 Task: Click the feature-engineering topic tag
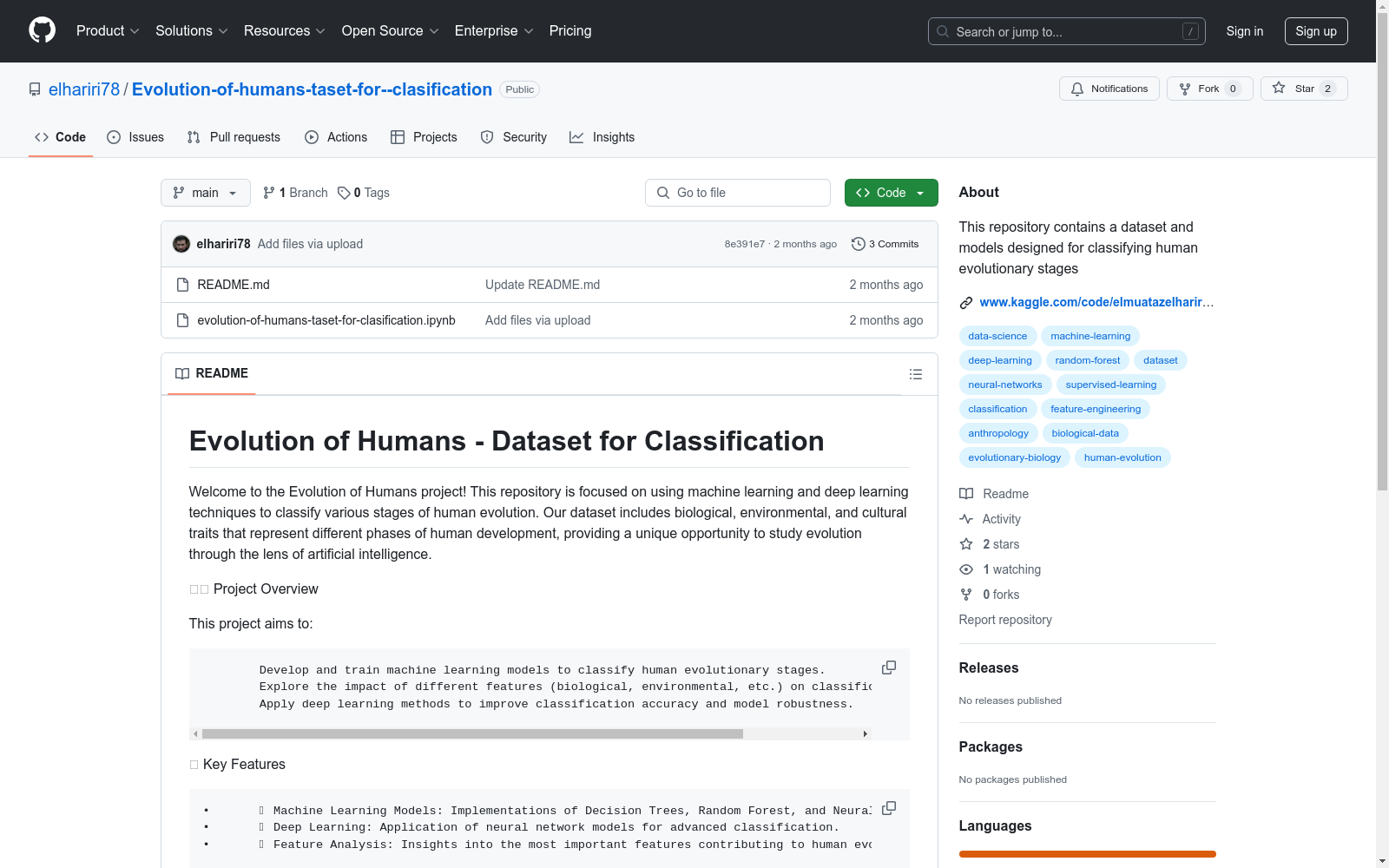(x=1096, y=409)
